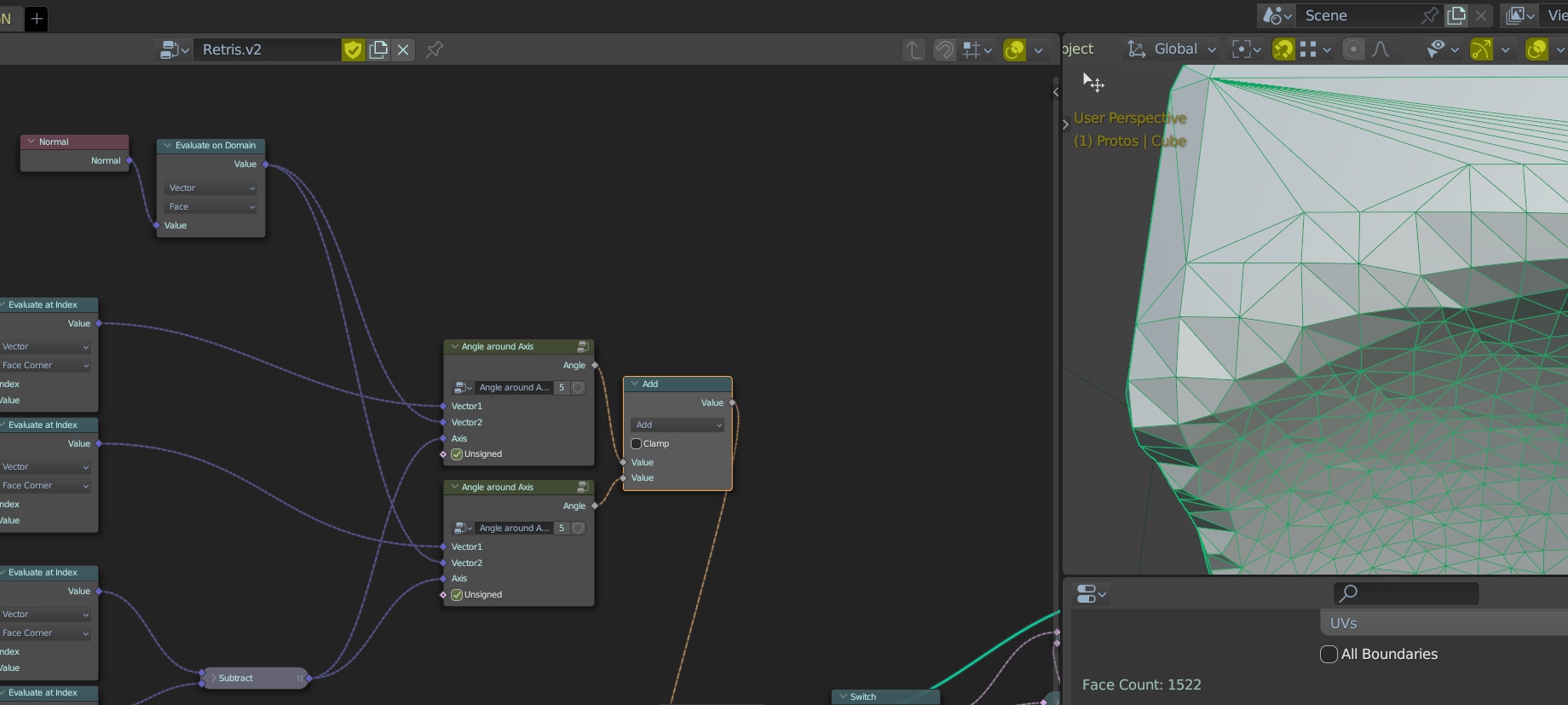
Task: Expand the collapsed Subtract node
Action: click(214, 679)
